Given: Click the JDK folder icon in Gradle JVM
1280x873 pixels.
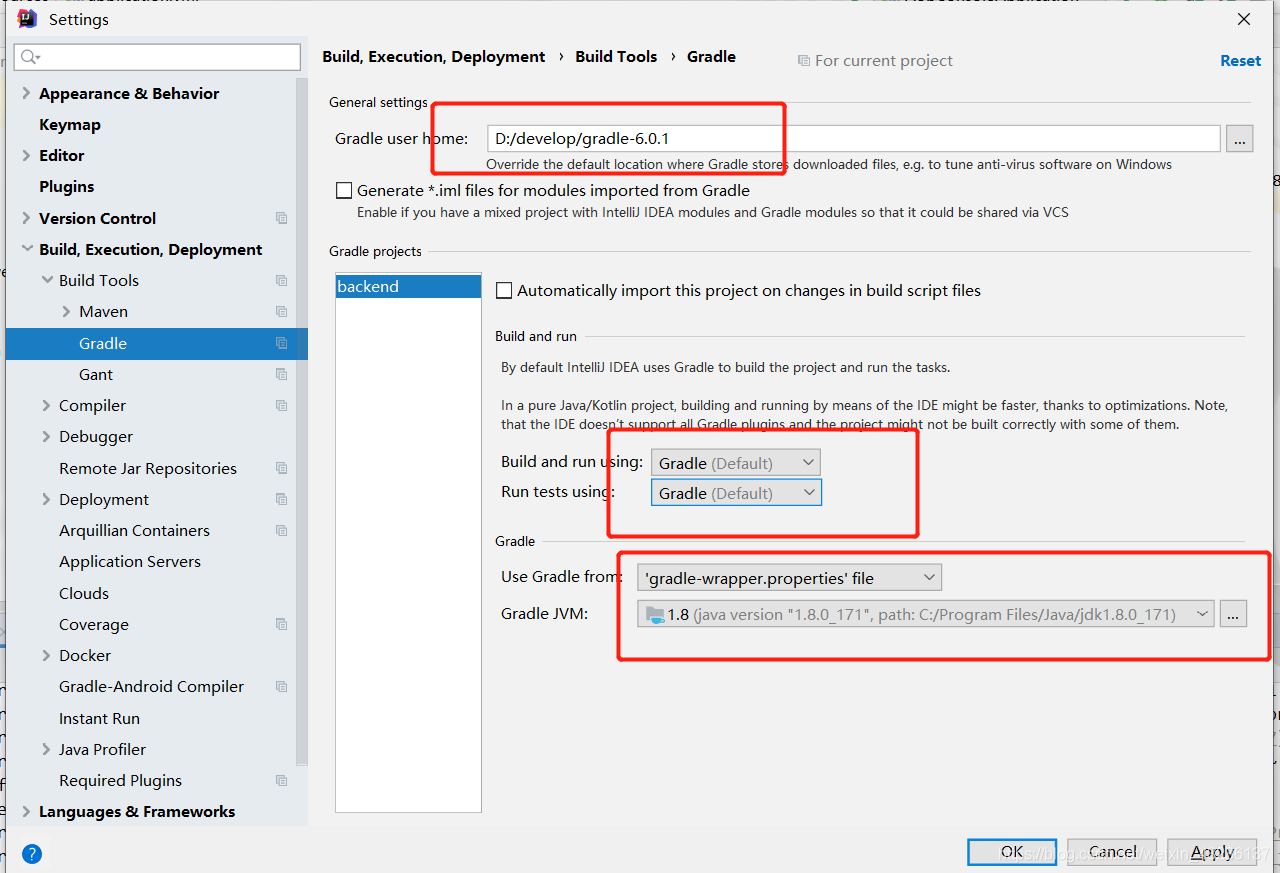Looking at the screenshot, I should (x=655, y=615).
